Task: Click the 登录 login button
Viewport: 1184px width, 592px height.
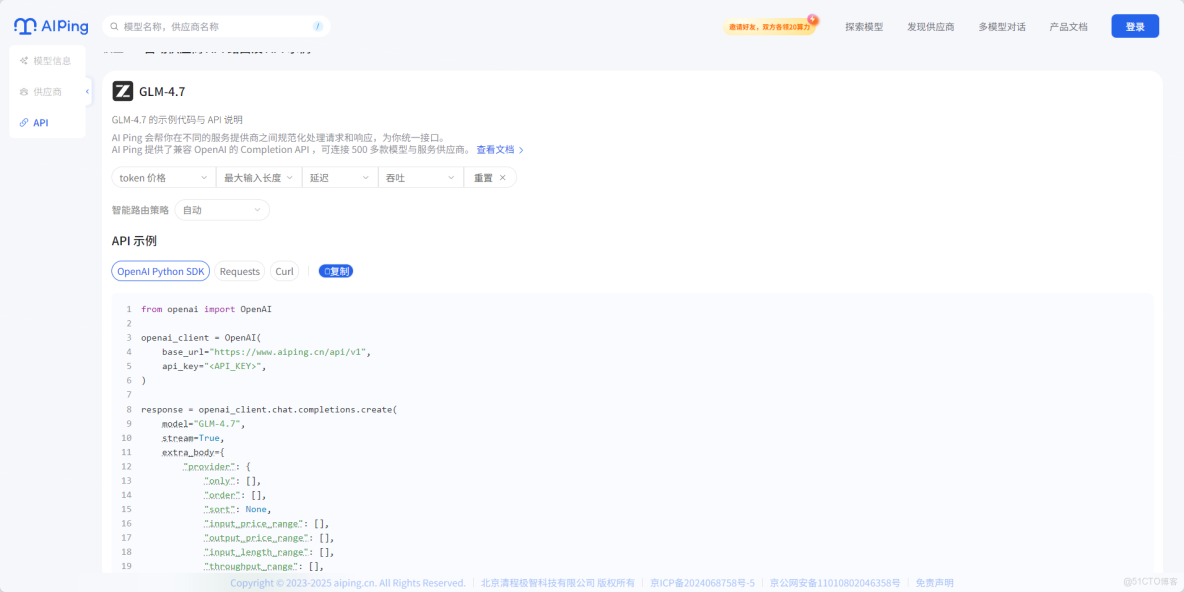Action: [x=1135, y=25]
